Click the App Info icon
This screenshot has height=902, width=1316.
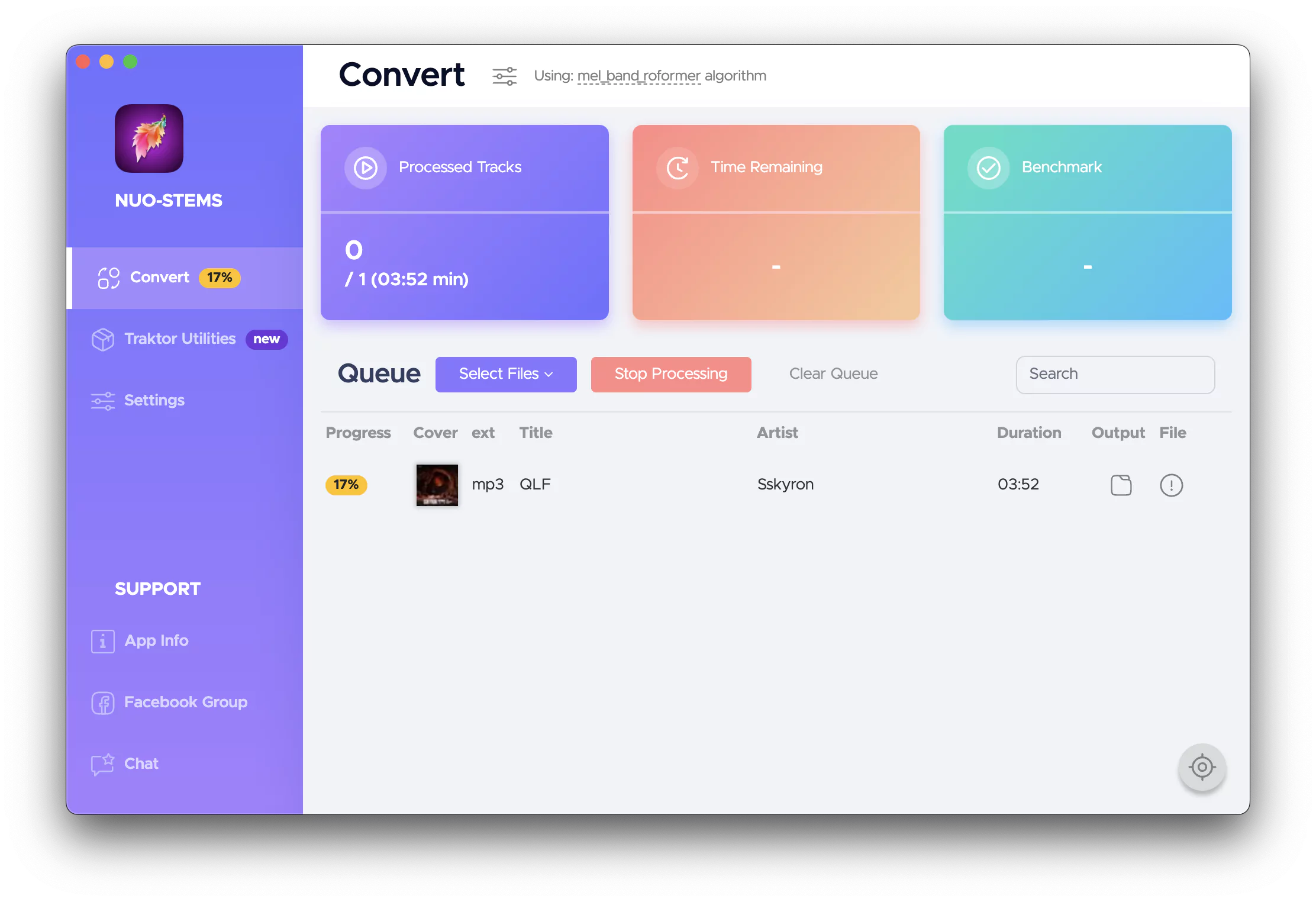coord(103,642)
